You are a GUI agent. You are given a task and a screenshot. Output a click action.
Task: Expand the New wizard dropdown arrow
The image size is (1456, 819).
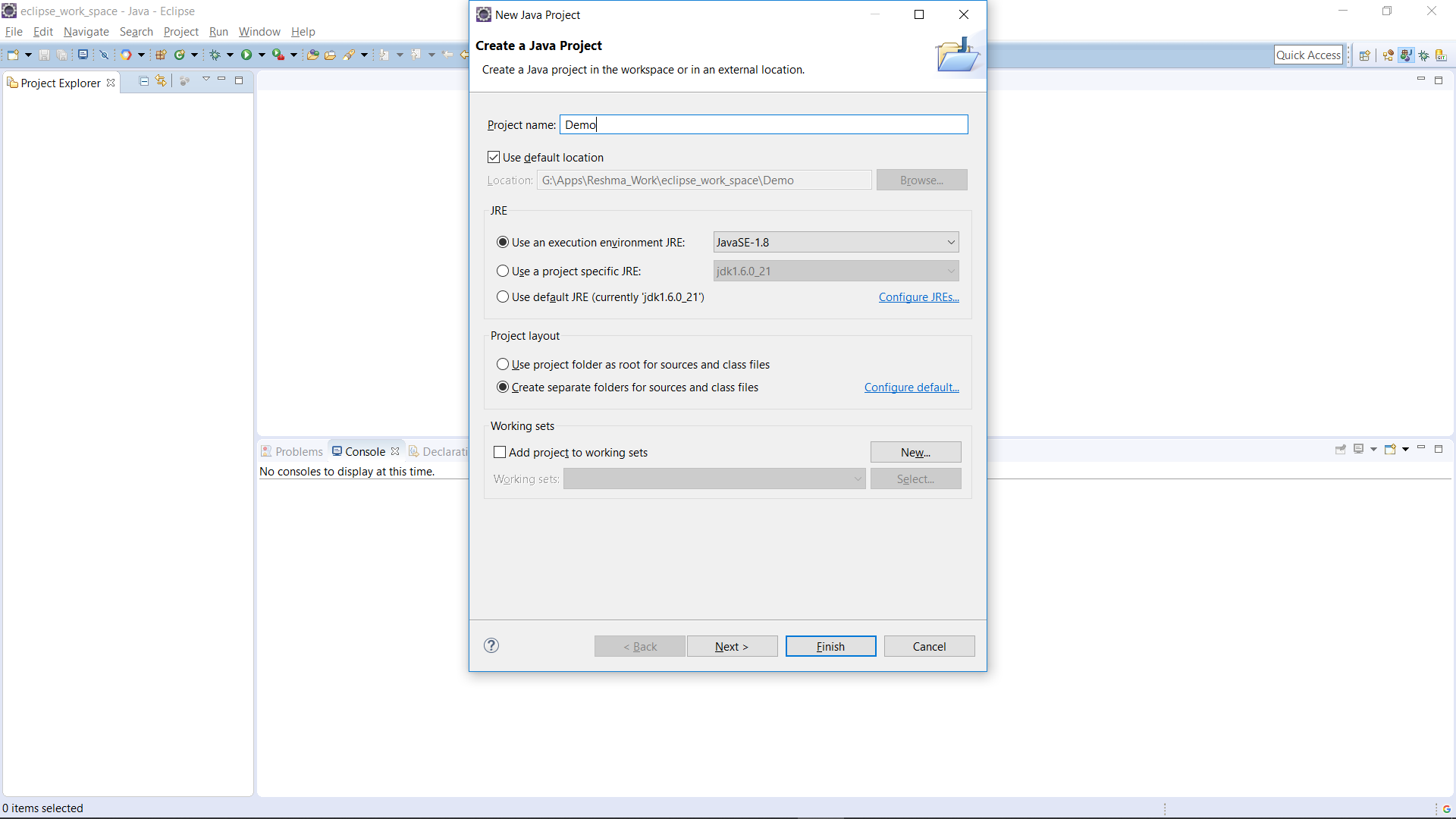coord(28,55)
